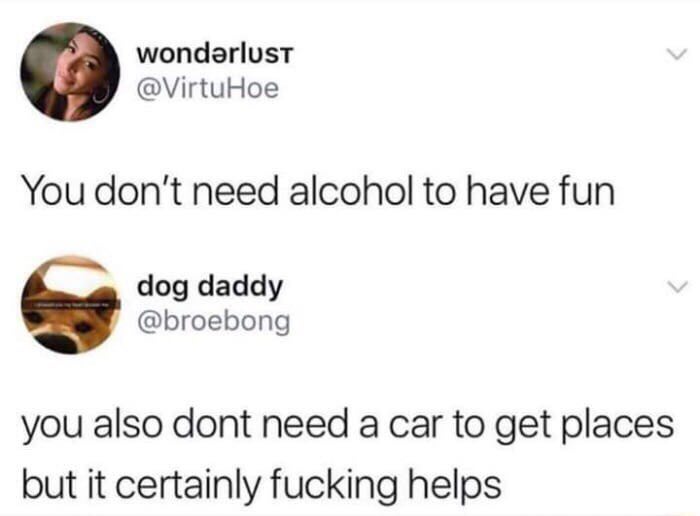
Task: Select the line 'but it certainly fucking helps'
Action: tap(262, 485)
